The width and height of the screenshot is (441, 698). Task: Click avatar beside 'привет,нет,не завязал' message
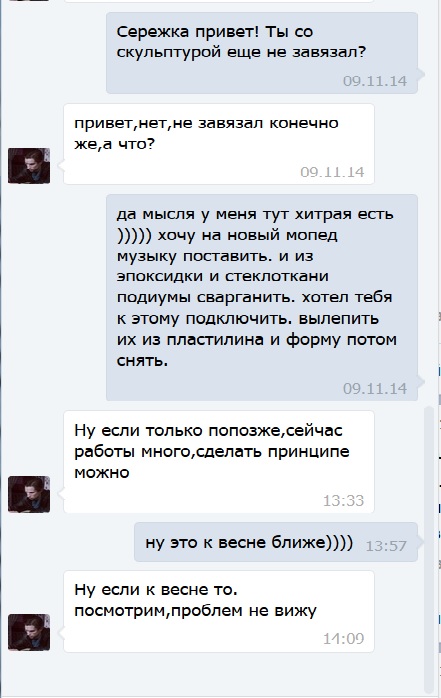tap(29, 166)
